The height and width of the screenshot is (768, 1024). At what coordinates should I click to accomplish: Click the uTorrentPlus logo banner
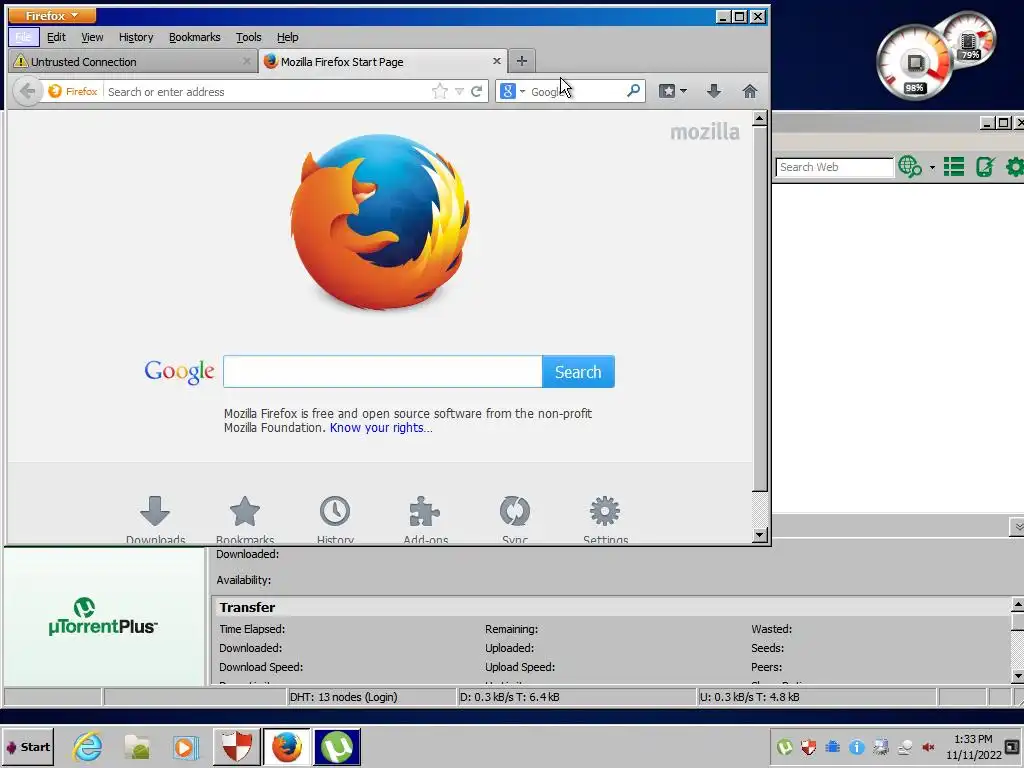tap(103, 616)
